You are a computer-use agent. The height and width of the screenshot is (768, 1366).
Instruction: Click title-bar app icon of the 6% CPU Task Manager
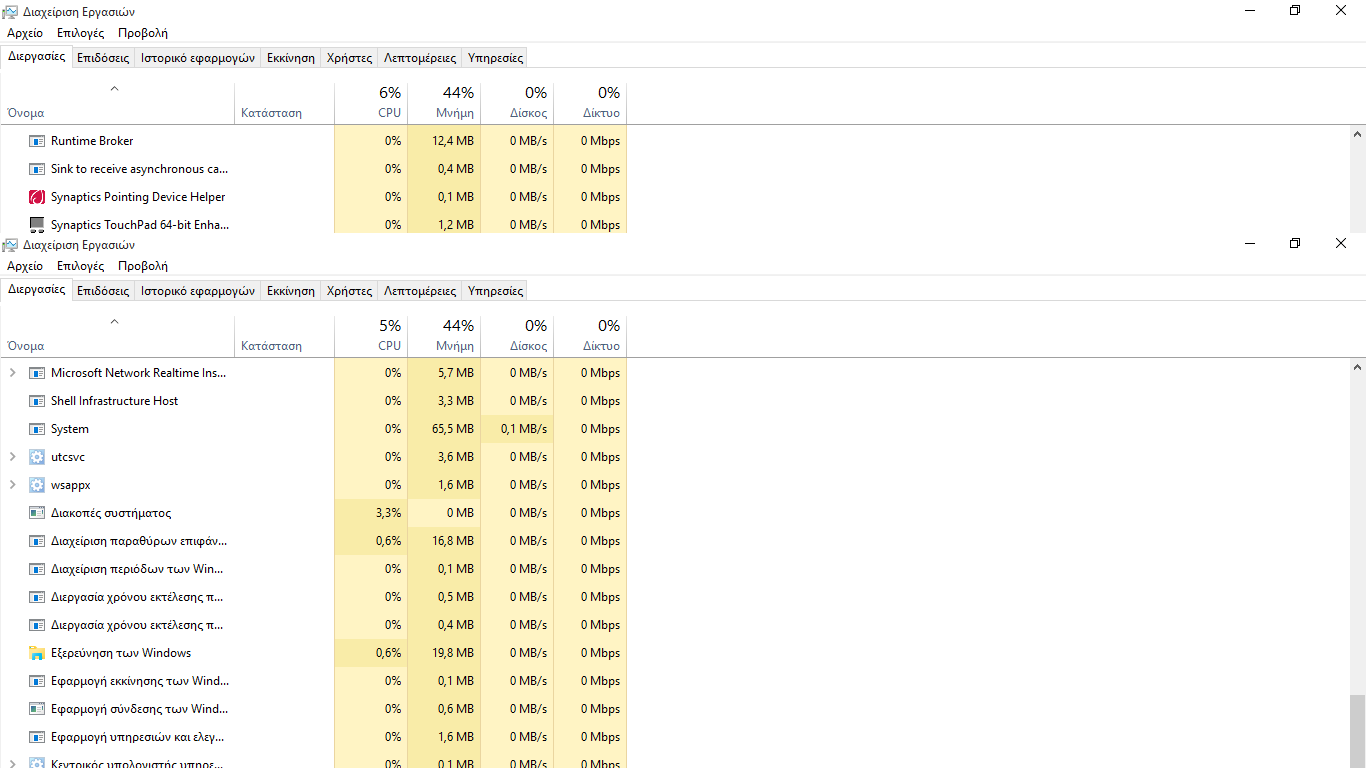[10, 12]
